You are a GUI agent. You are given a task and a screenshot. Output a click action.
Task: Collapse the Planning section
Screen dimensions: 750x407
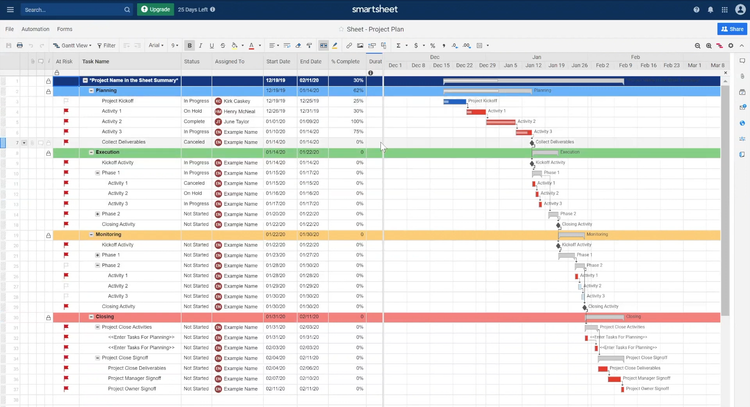click(91, 90)
